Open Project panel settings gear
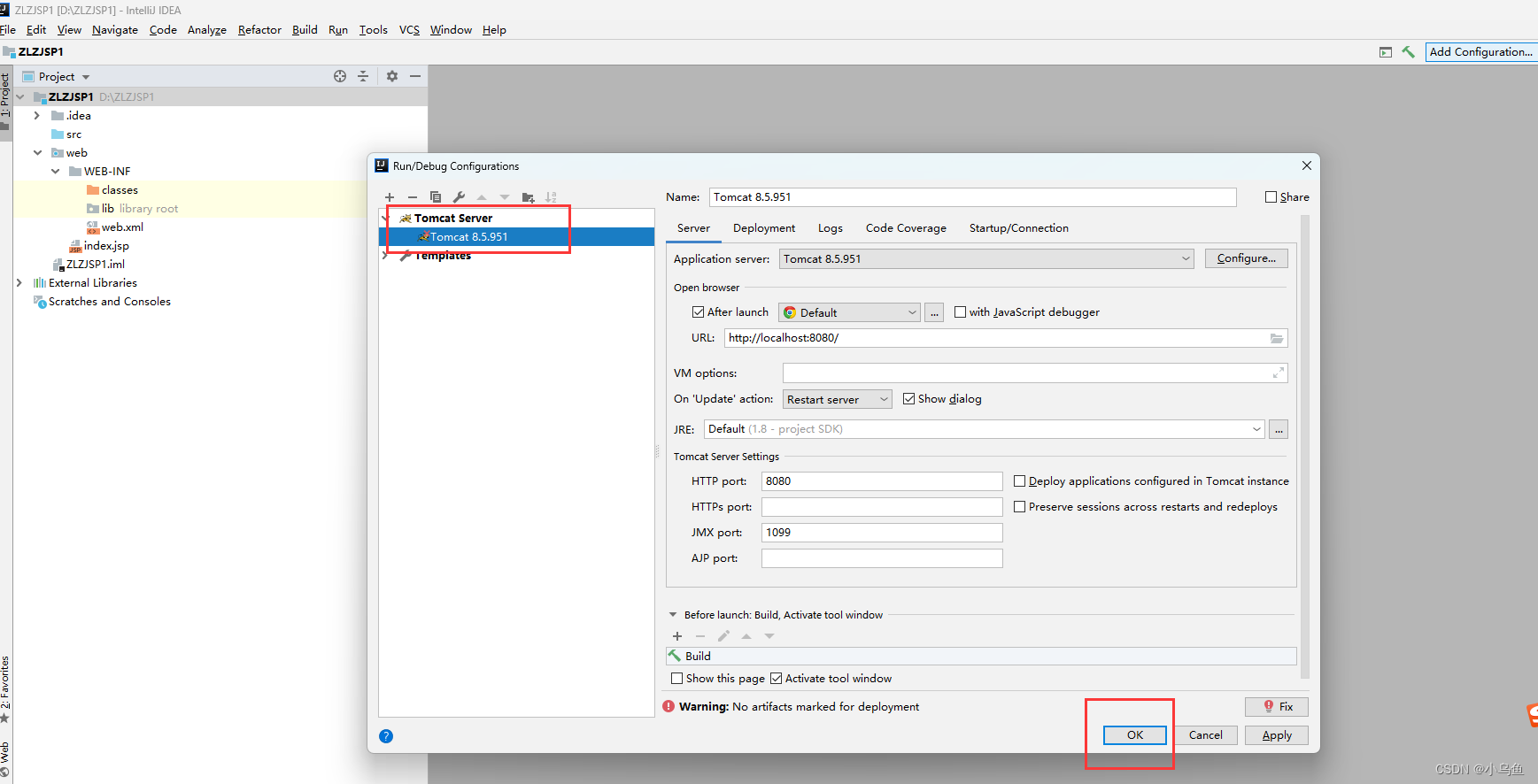This screenshot has width=1538, height=784. point(392,76)
